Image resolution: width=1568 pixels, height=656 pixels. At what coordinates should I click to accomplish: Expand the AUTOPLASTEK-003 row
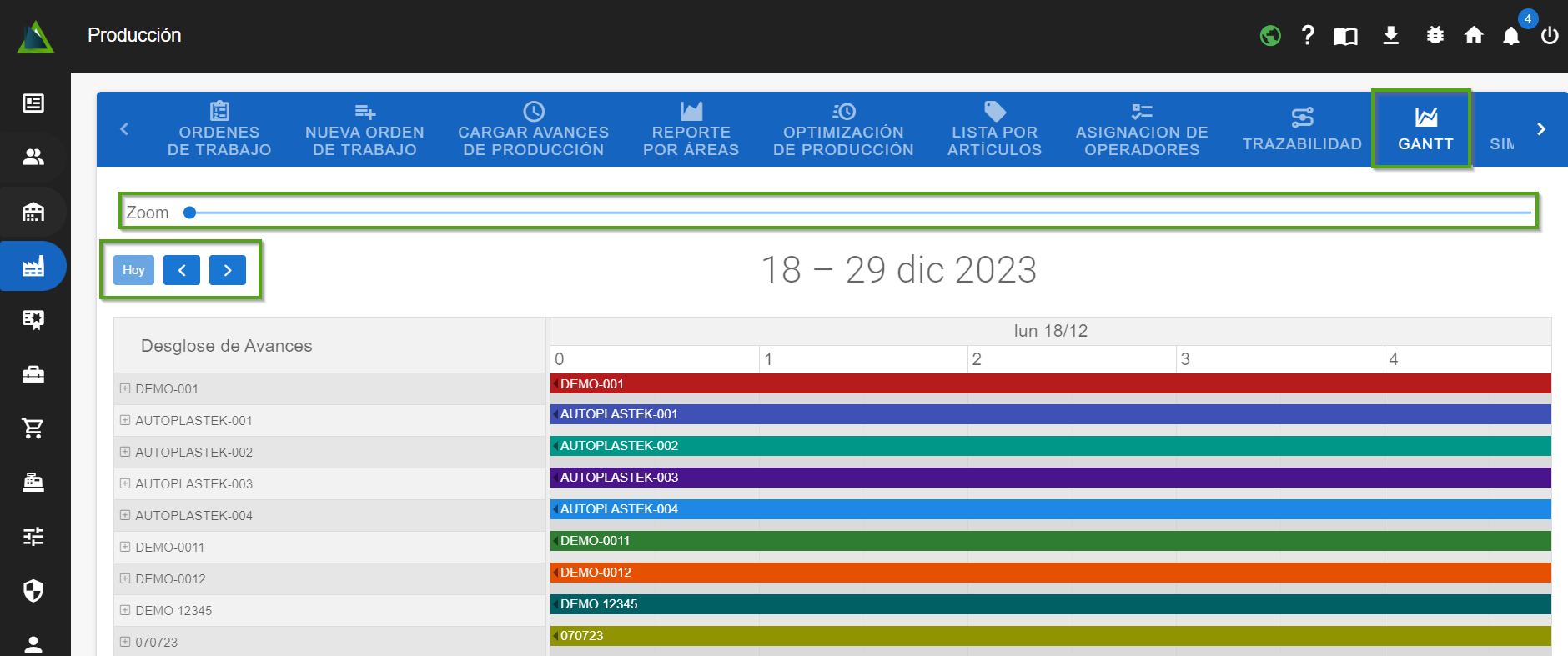click(x=125, y=483)
